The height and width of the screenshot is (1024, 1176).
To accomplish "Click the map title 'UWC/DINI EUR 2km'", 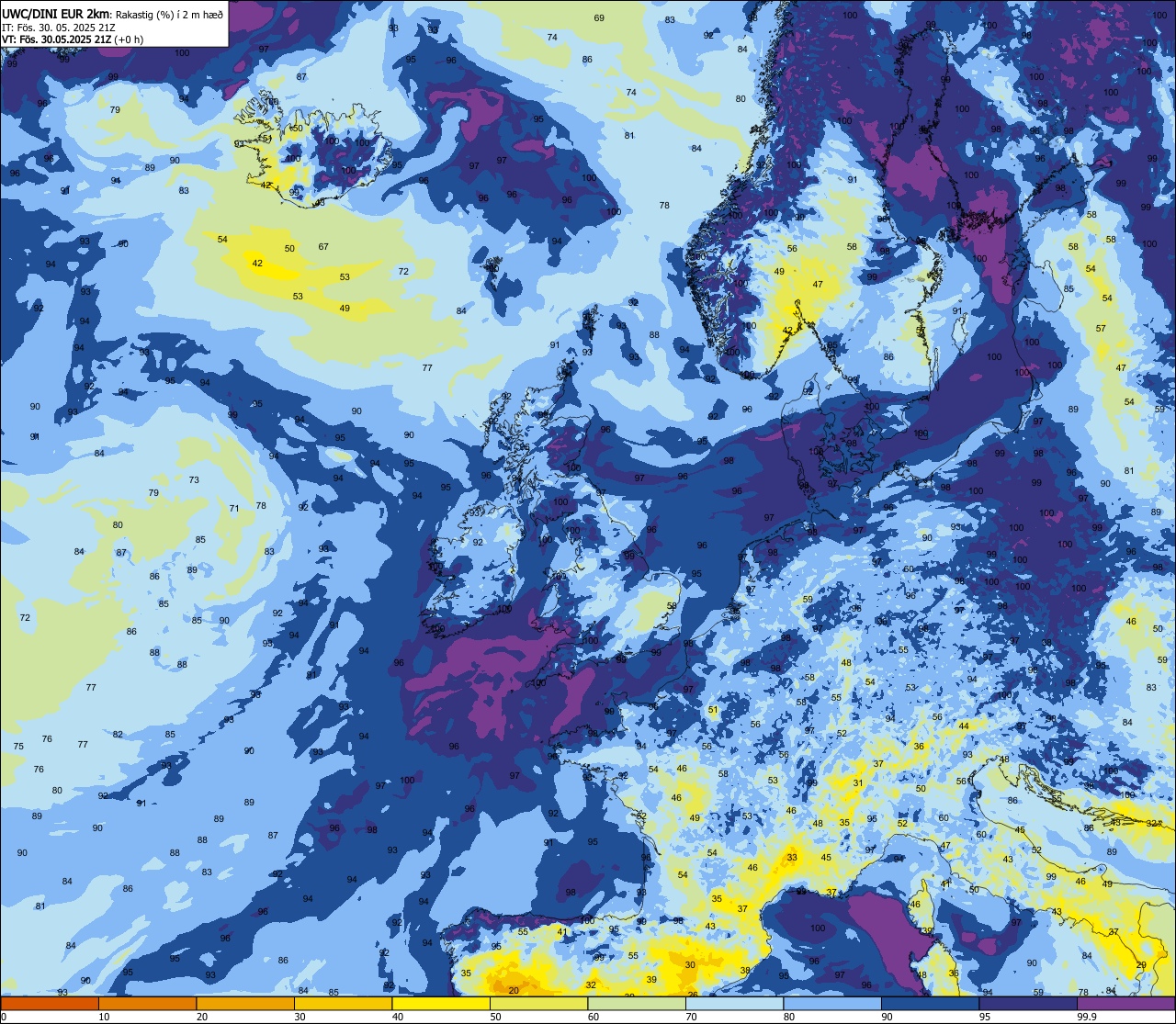I will (x=56, y=13).
